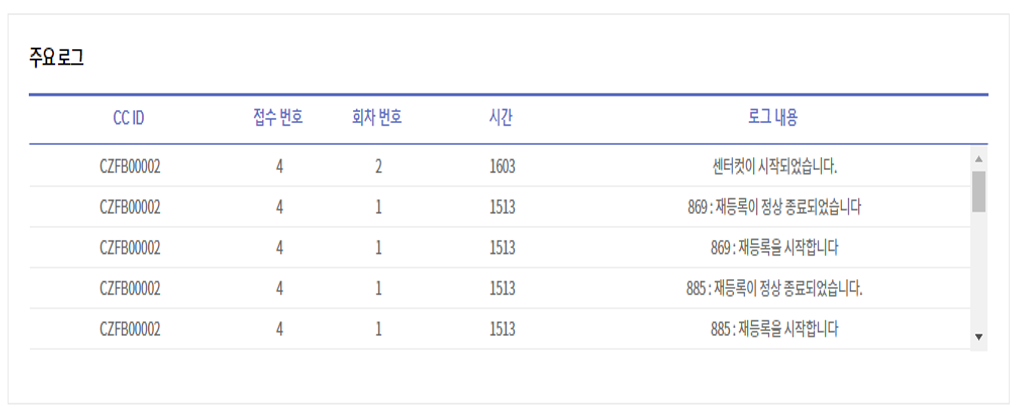Viewport: 1021px width, 417px height.
Task: Select the 로그 내용 column header
Action: pyautogui.click(x=774, y=118)
